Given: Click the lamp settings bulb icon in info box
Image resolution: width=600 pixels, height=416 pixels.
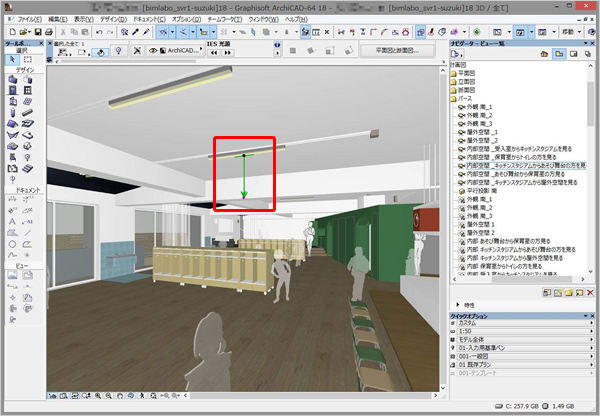Looking at the screenshot, I should coord(119,51).
